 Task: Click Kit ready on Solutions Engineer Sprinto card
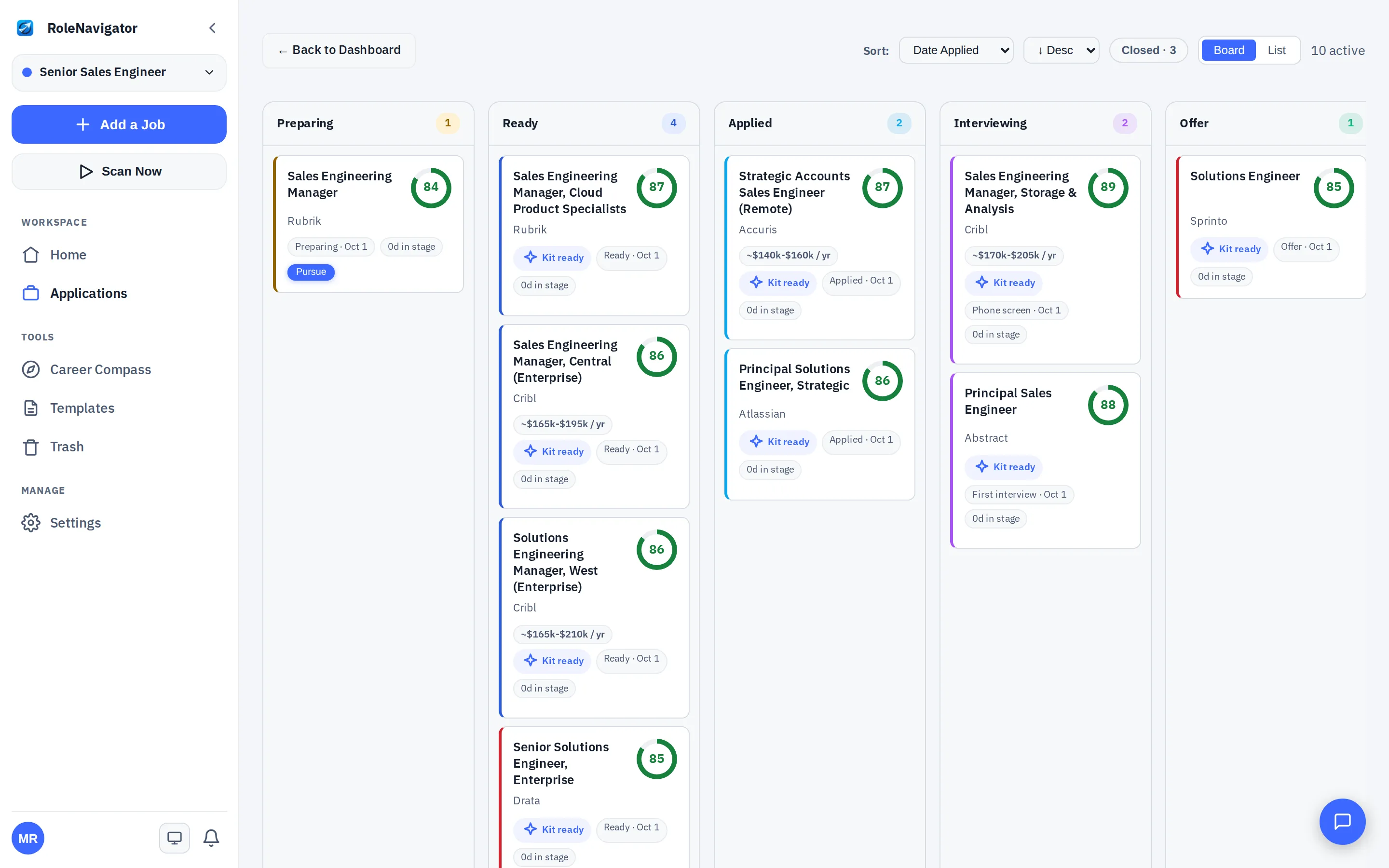(x=1229, y=249)
